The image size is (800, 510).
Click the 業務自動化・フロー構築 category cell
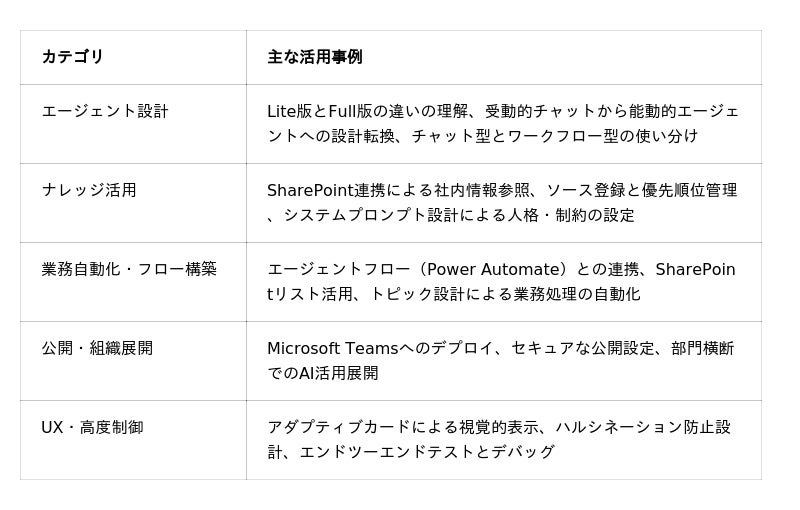tap(129, 269)
